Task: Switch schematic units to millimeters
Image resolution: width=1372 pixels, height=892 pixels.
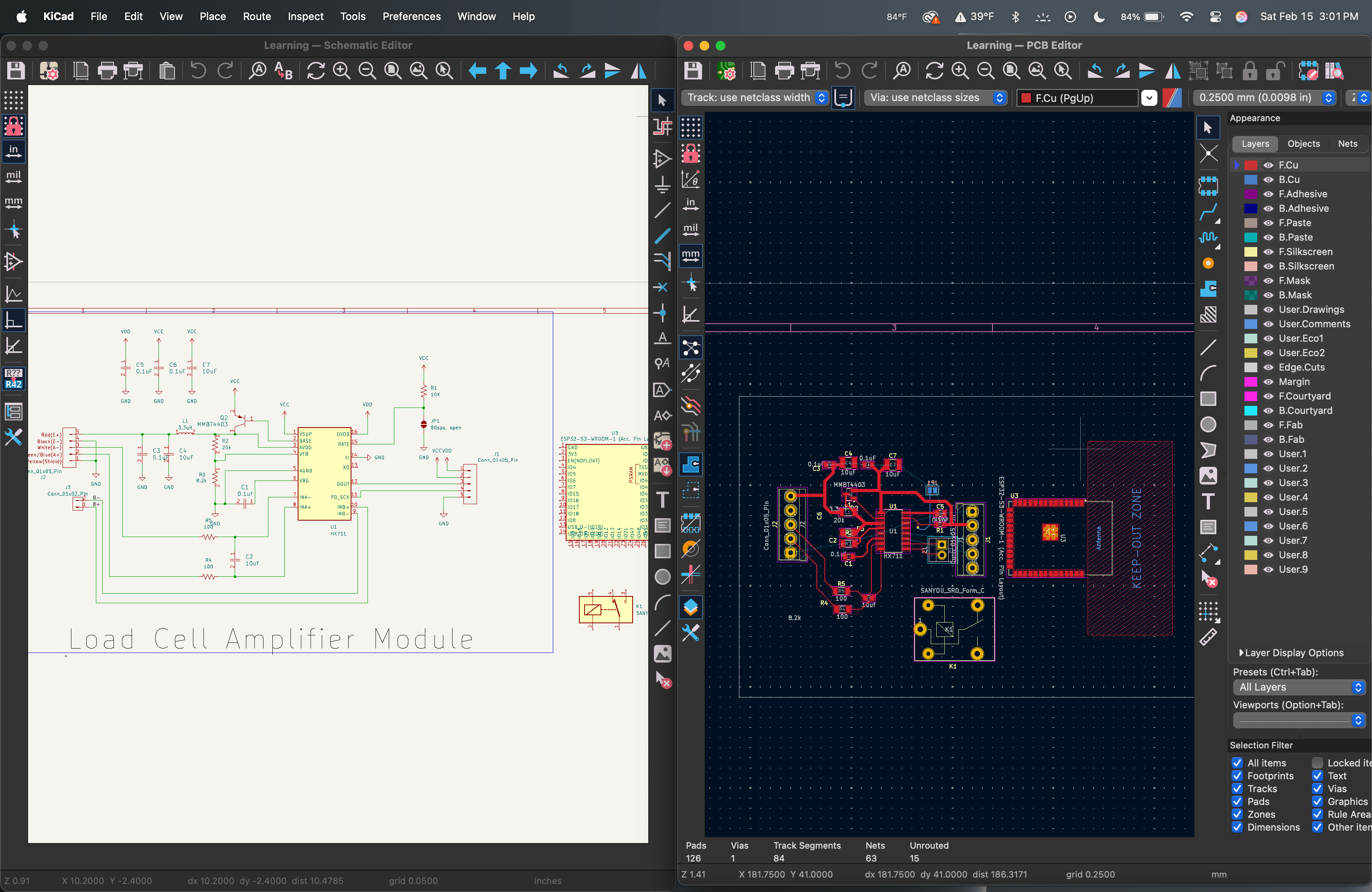Action: [14, 202]
